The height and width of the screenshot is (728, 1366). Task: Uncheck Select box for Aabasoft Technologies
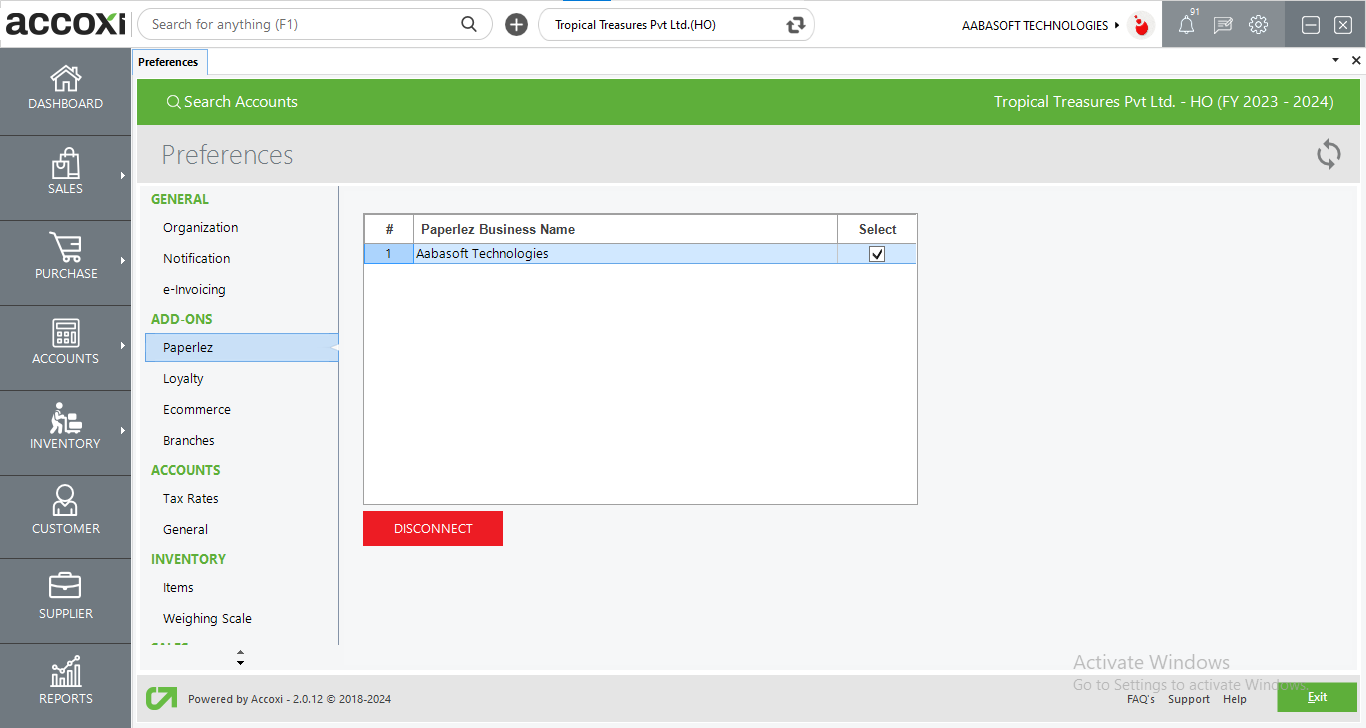(x=877, y=254)
